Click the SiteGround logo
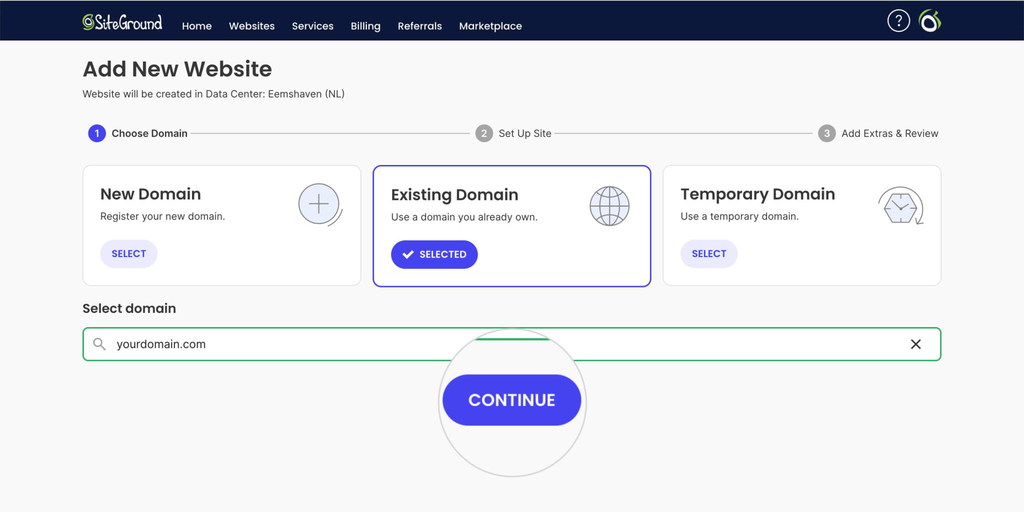The width and height of the screenshot is (1024, 512). [122, 22]
